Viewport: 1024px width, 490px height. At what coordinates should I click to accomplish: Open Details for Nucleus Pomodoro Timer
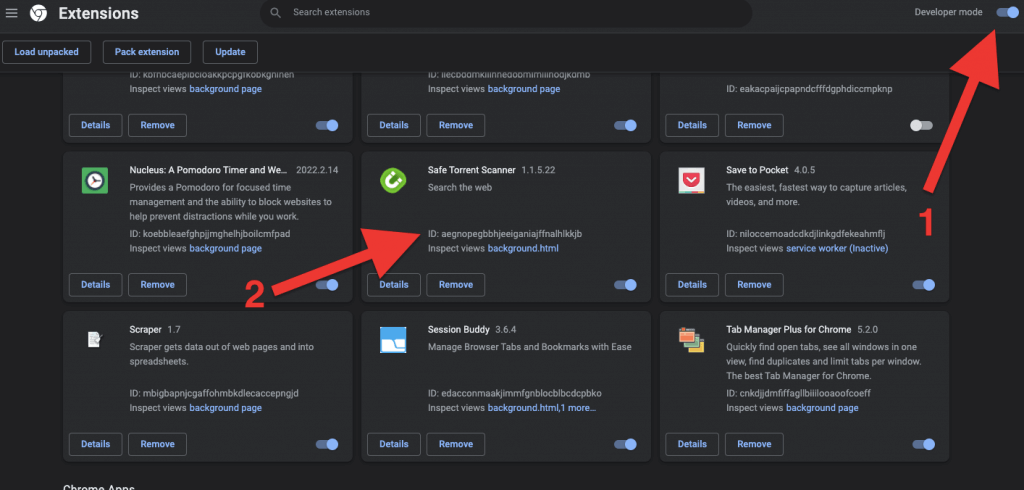95,285
